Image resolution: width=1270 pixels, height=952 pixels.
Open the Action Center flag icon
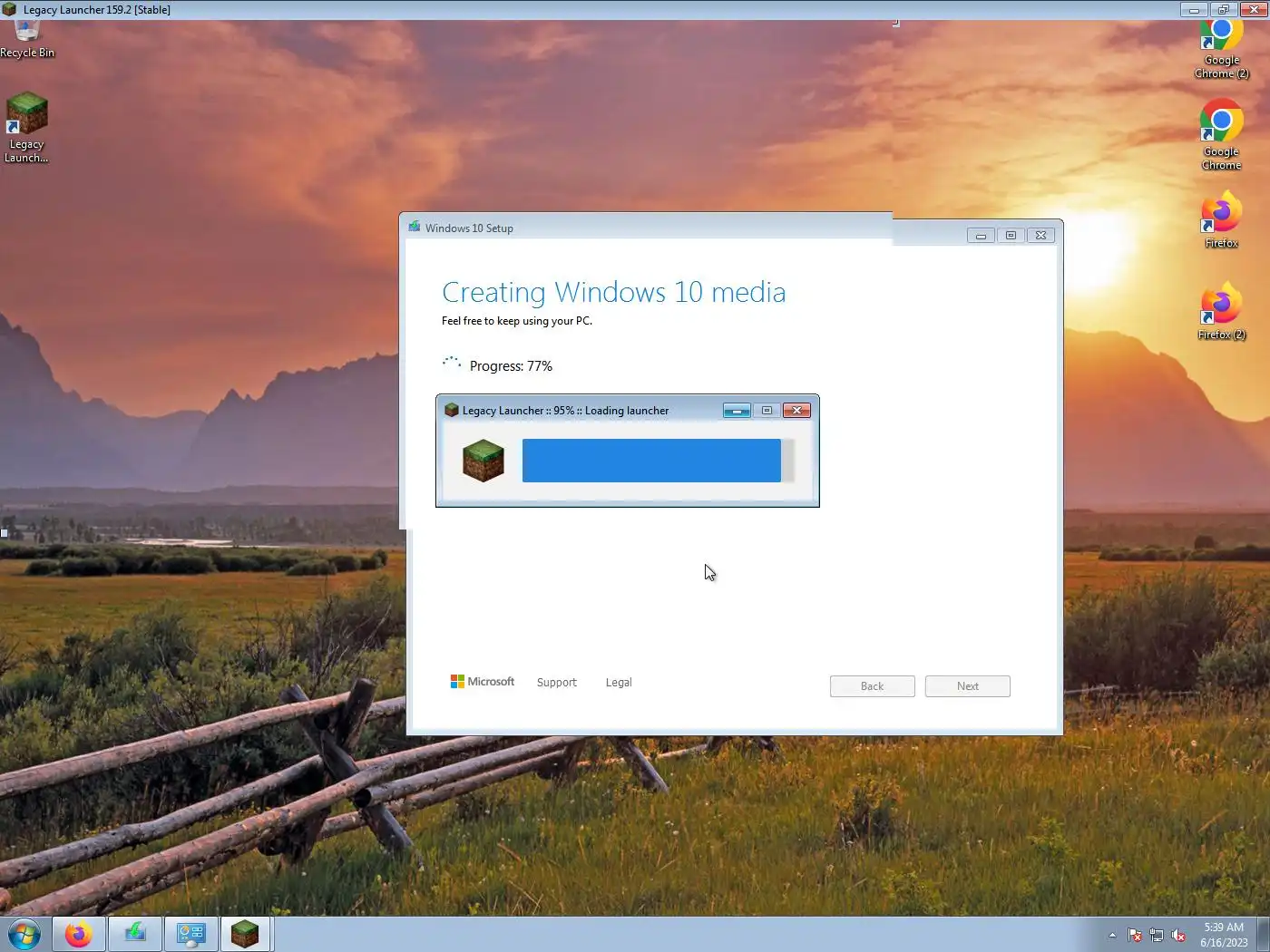click(x=1135, y=935)
